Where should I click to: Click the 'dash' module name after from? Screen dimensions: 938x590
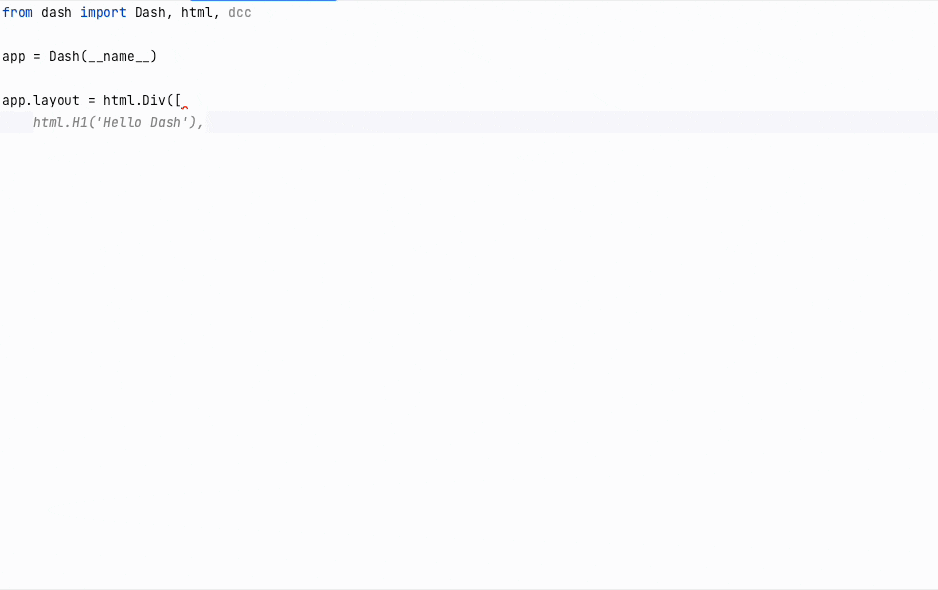[56, 13]
